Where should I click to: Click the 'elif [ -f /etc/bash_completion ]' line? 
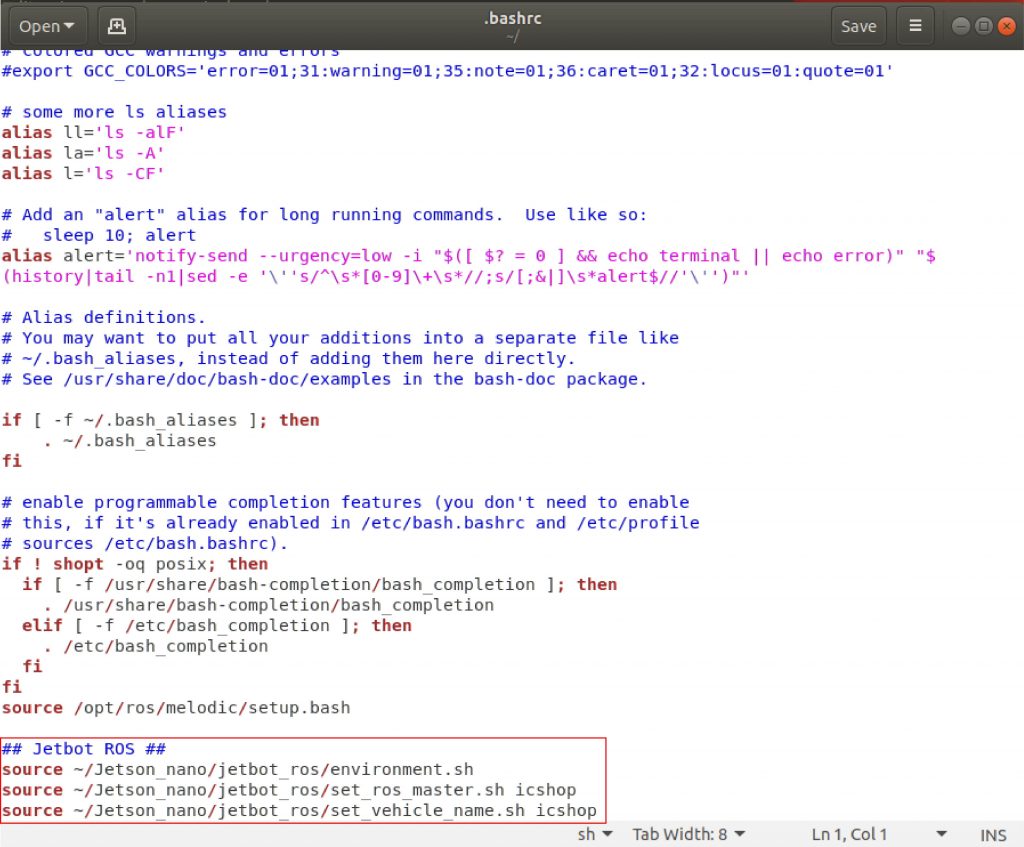pos(217,625)
